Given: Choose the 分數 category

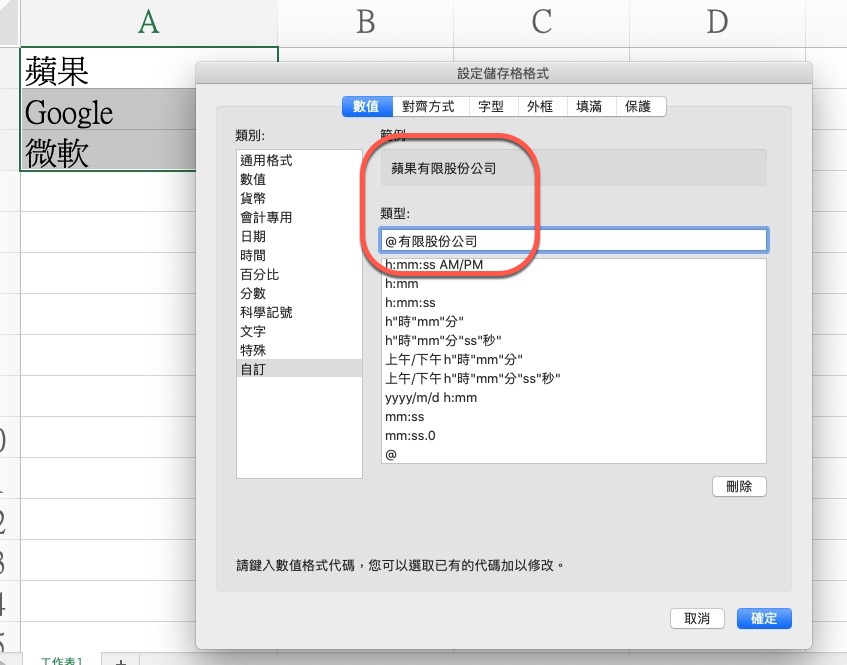Looking at the screenshot, I should (299, 293).
